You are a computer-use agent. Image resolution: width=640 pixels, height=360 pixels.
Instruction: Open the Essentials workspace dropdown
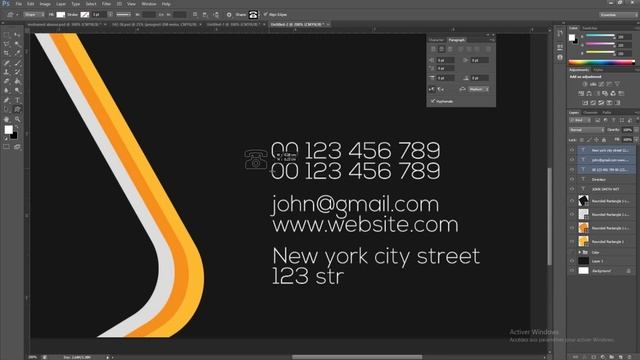point(618,15)
